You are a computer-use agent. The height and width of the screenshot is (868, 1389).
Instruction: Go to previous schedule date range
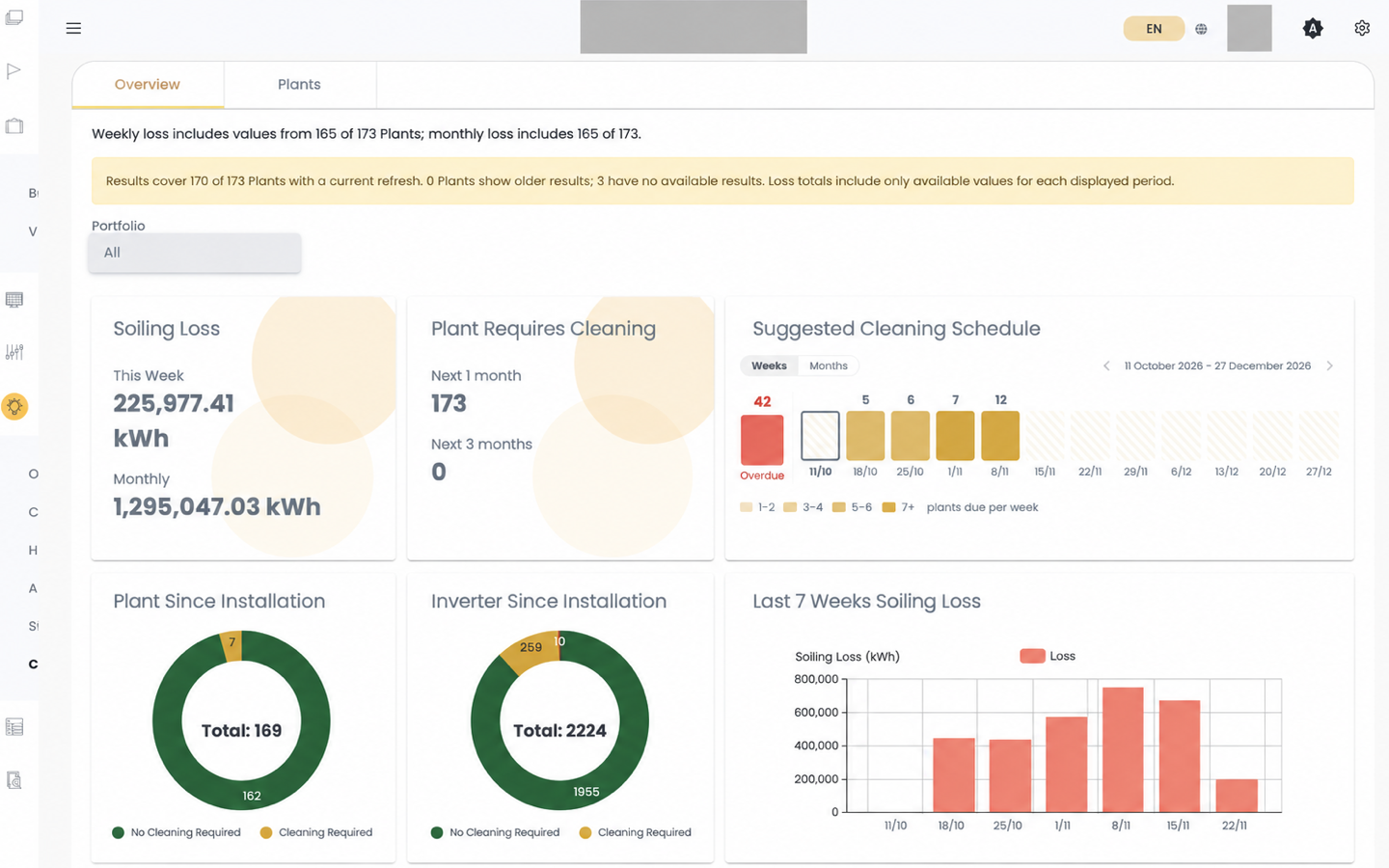[x=1106, y=366]
